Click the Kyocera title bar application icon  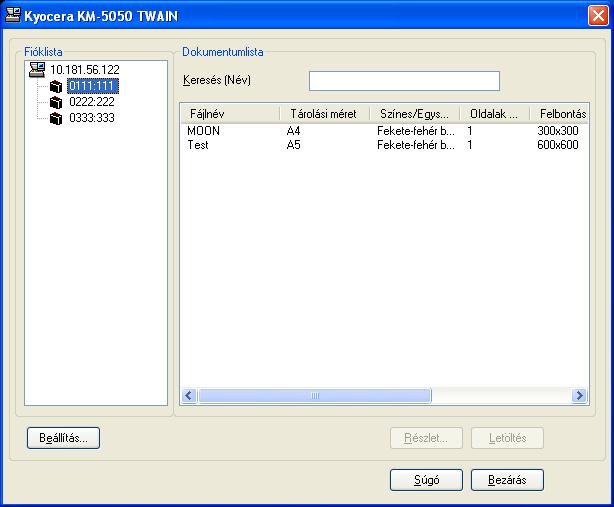click(x=13, y=16)
